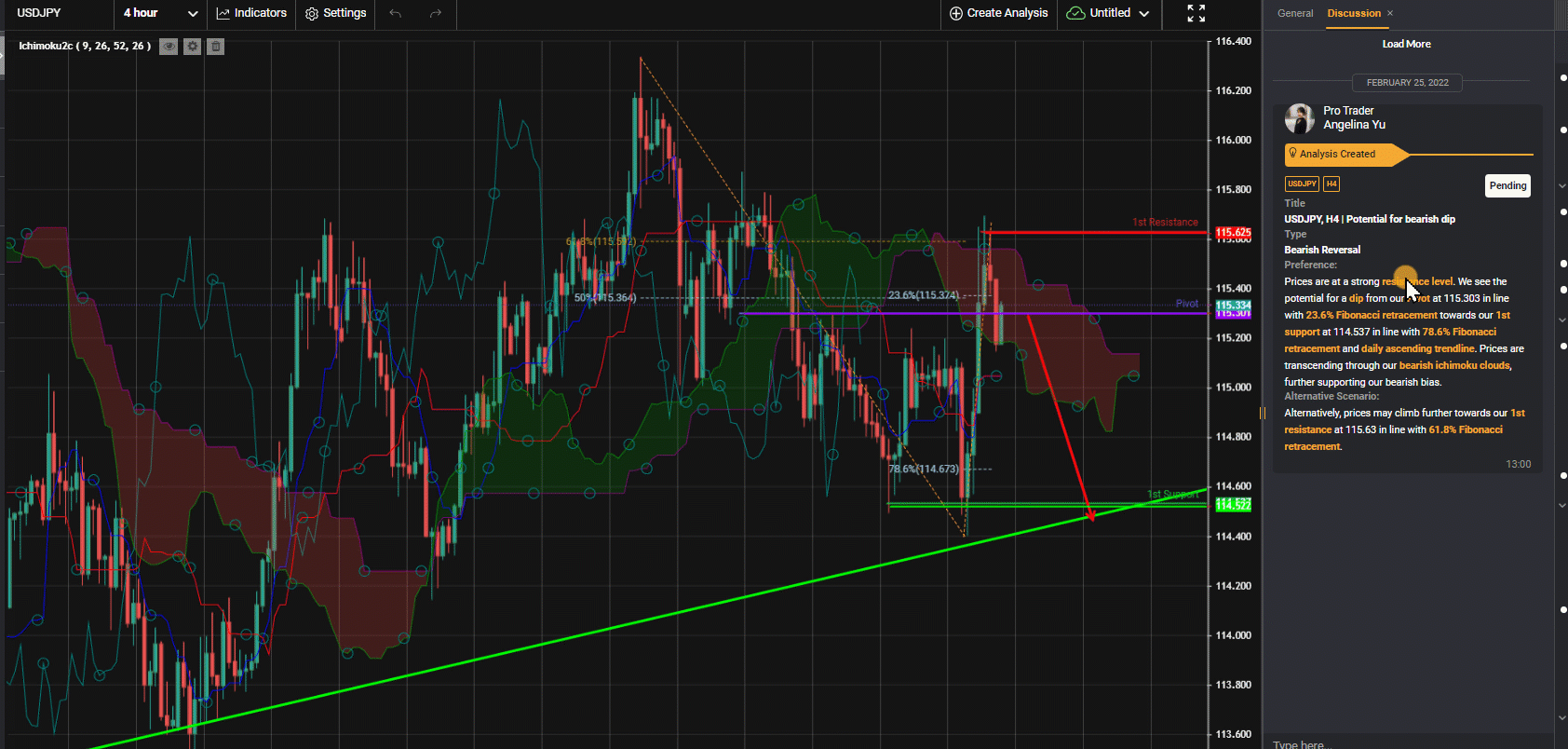
Task: Click the Pro Trader Angelina Yu name
Action: pyautogui.click(x=1354, y=117)
